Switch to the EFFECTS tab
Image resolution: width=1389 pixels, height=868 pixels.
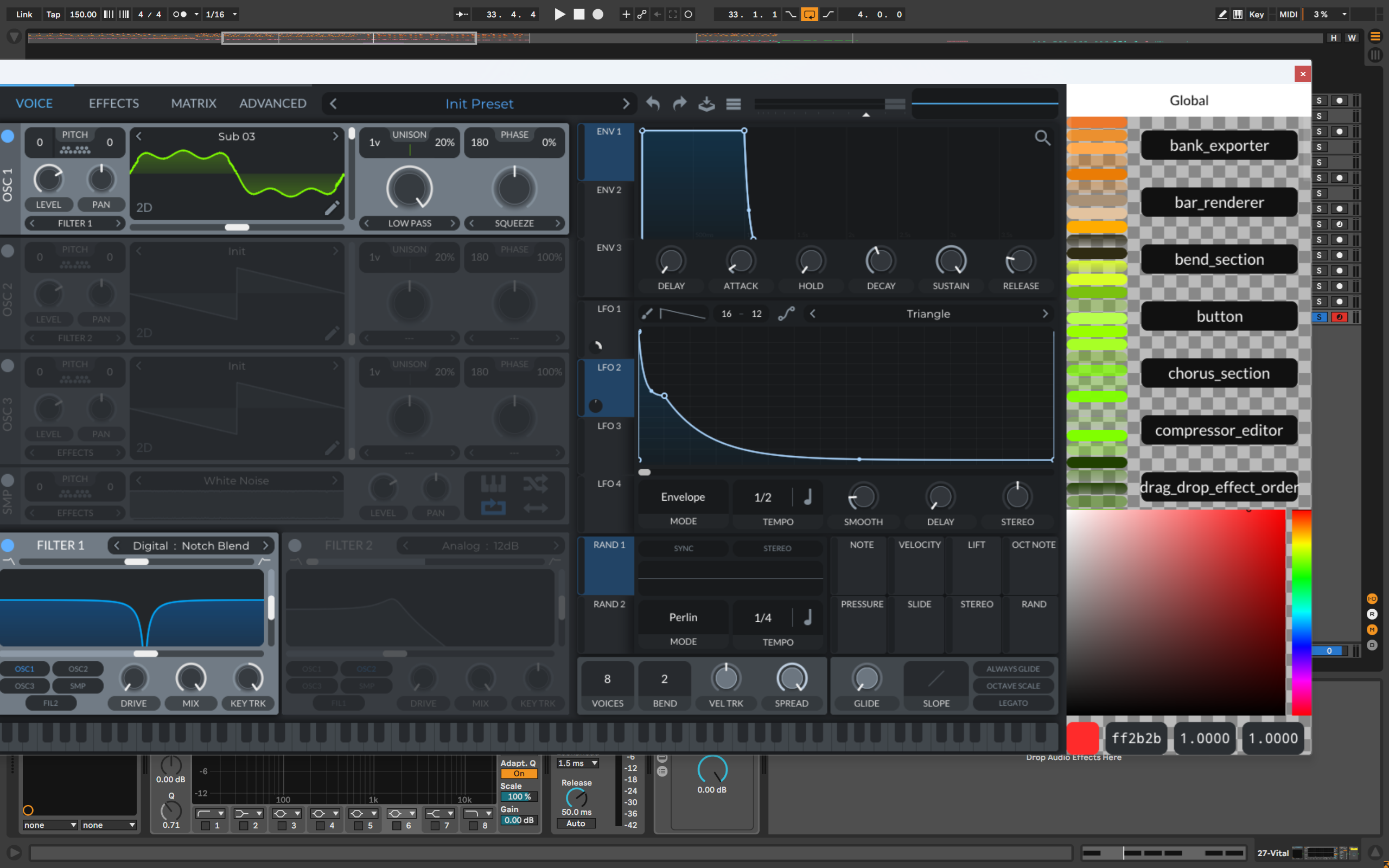[113, 103]
